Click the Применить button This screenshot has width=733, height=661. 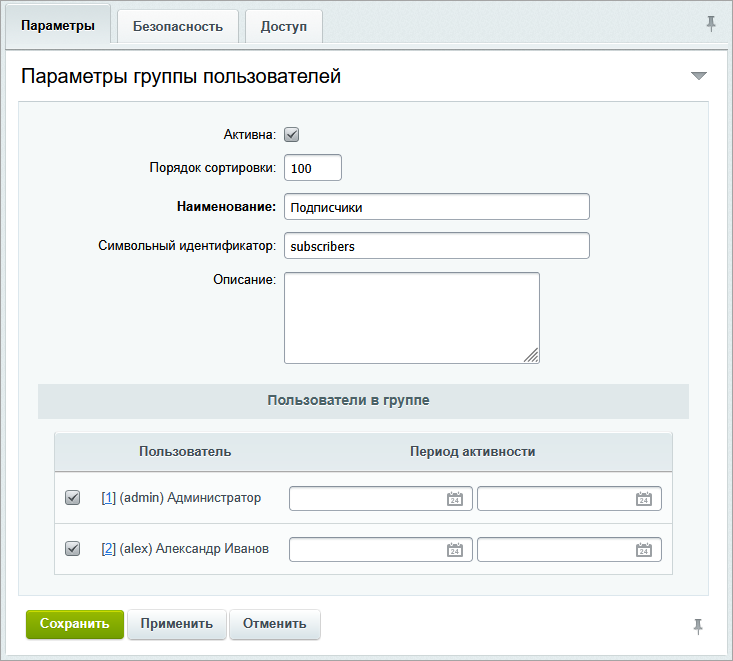click(x=176, y=624)
